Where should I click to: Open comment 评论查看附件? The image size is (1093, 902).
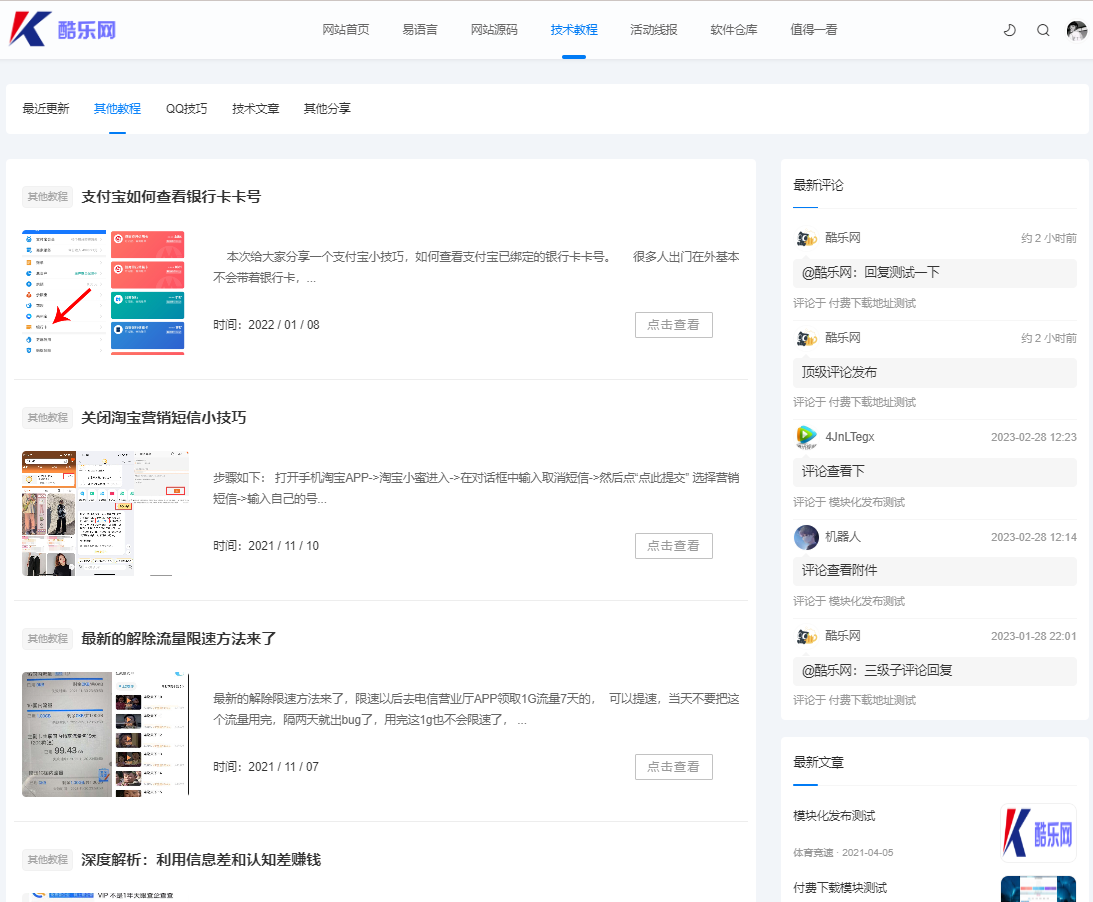(935, 571)
